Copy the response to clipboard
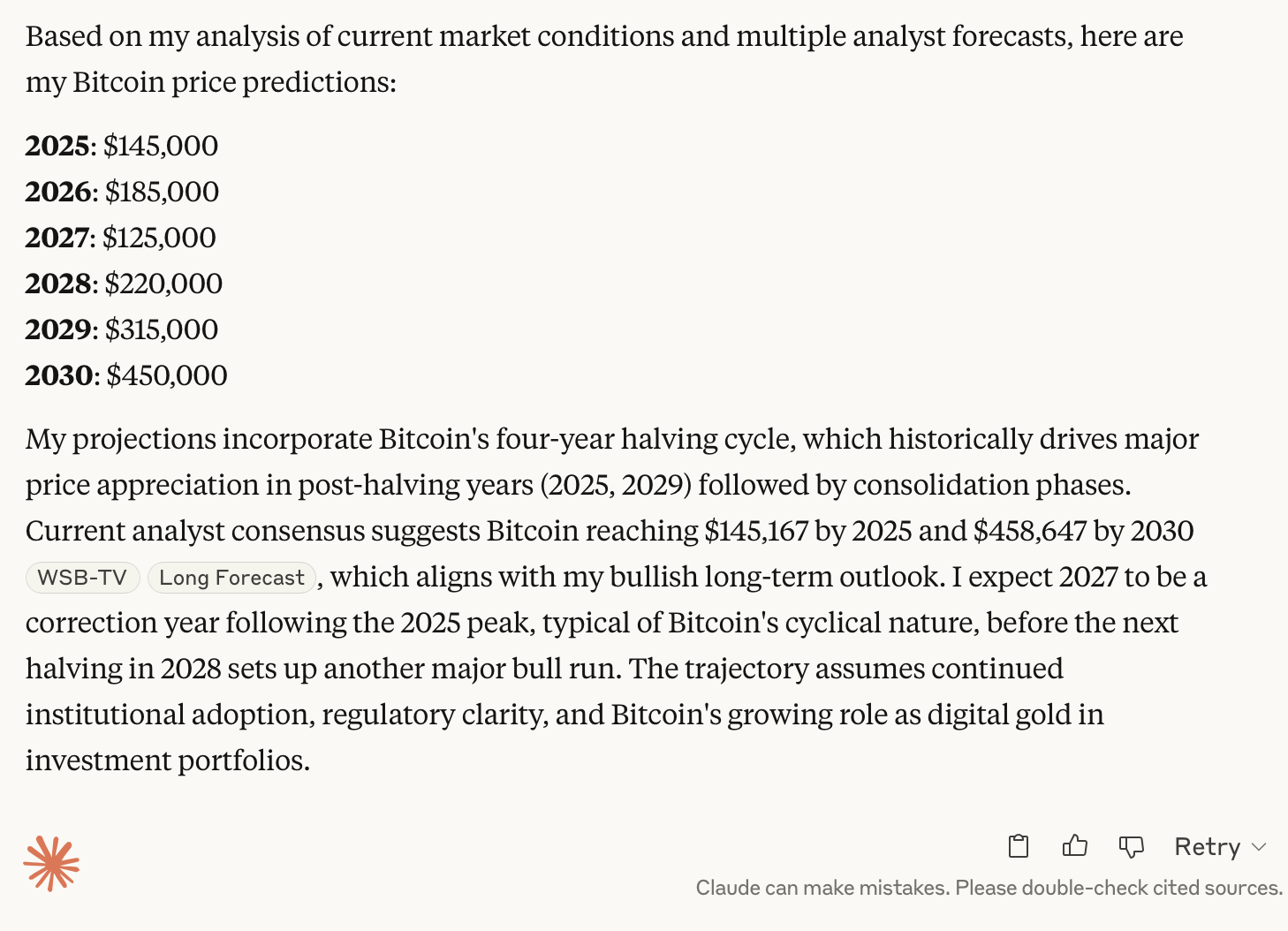1288x931 pixels. click(1018, 846)
